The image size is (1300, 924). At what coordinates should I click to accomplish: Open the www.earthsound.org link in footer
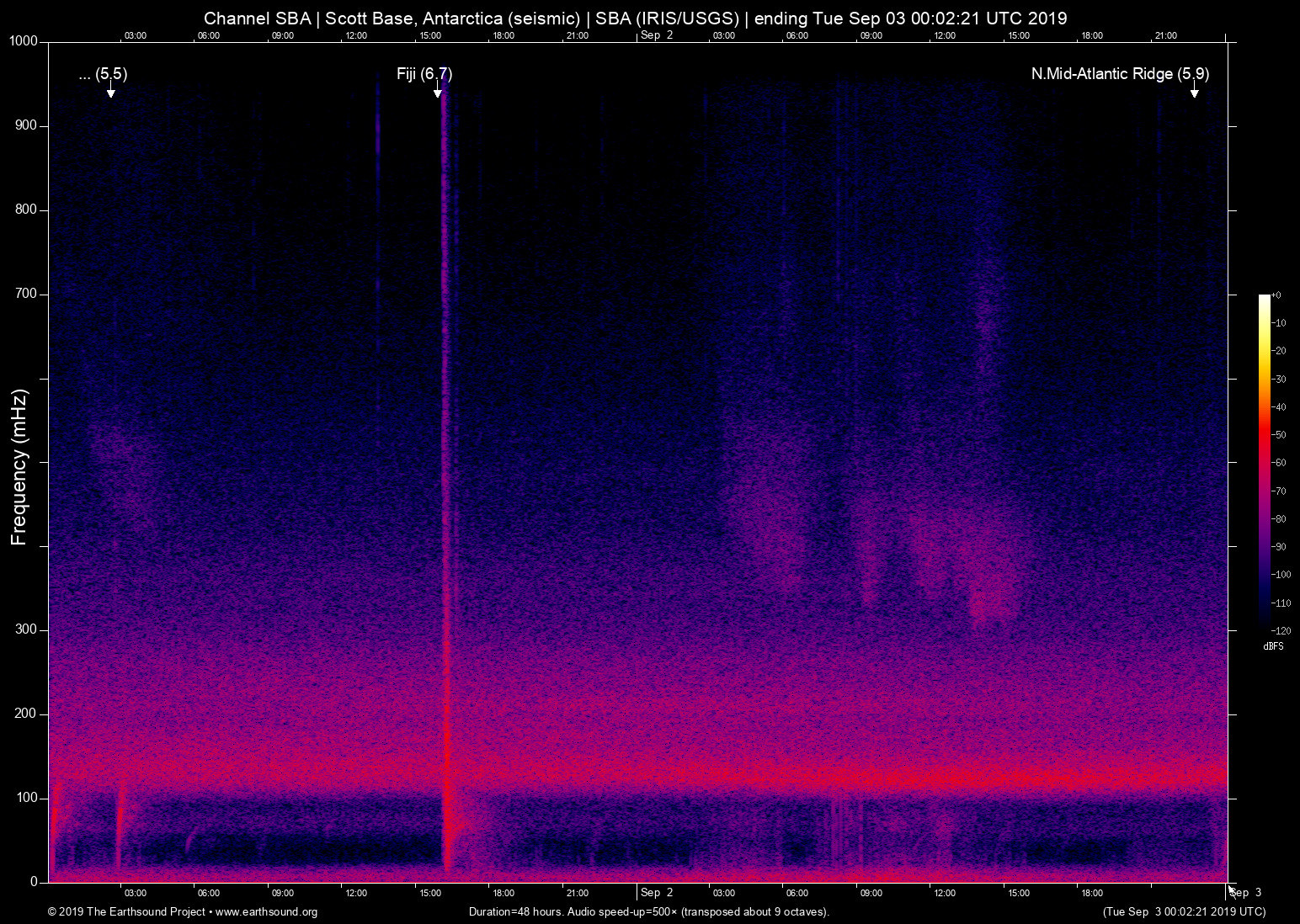tap(266, 912)
